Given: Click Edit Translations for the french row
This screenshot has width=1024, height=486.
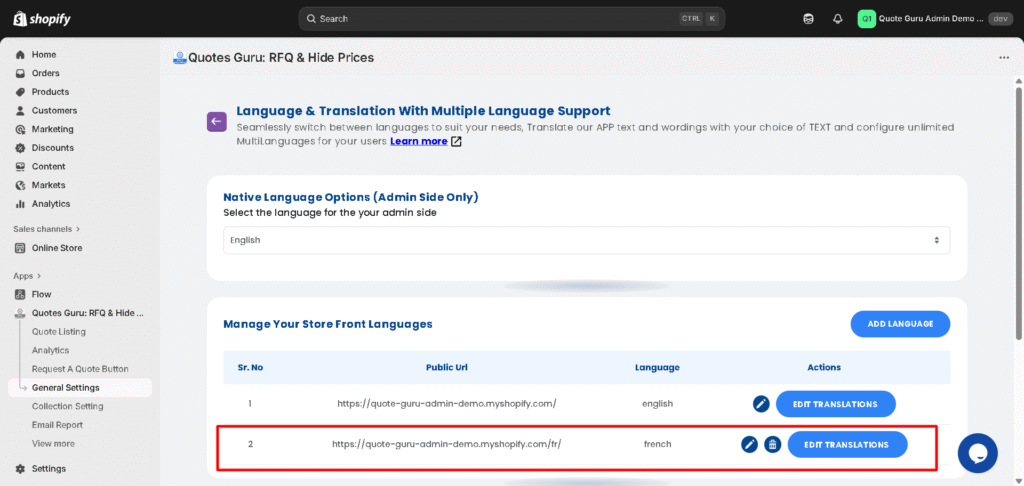Looking at the screenshot, I should pyautogui.click(x=847, y=444).
